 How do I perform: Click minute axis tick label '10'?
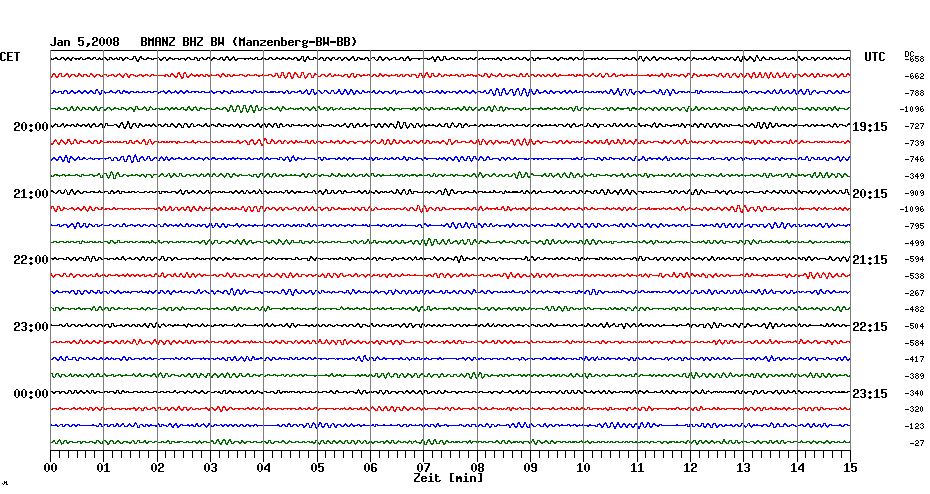tap(584, 468)
